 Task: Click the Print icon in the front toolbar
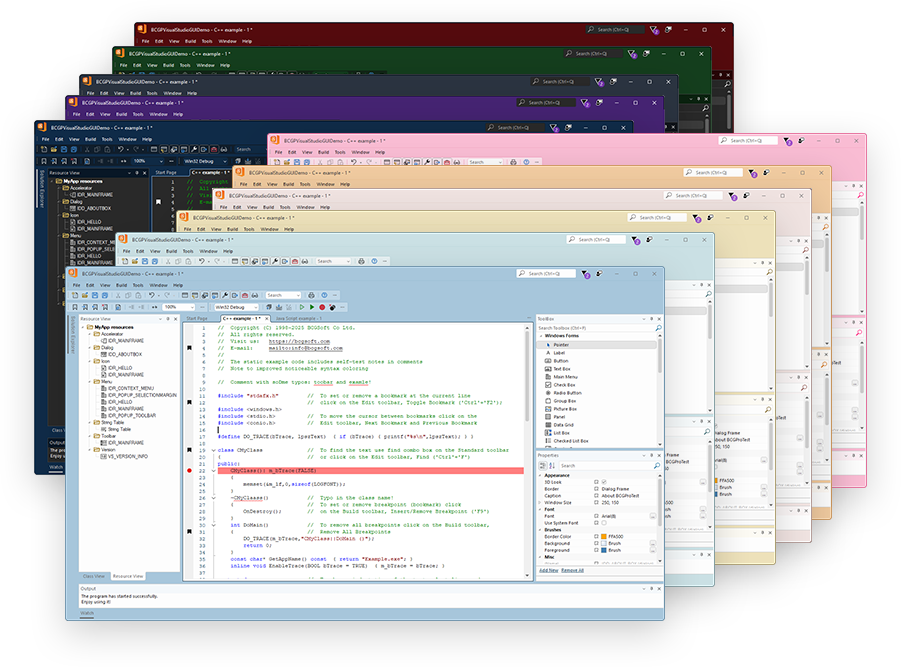(311, 295)
